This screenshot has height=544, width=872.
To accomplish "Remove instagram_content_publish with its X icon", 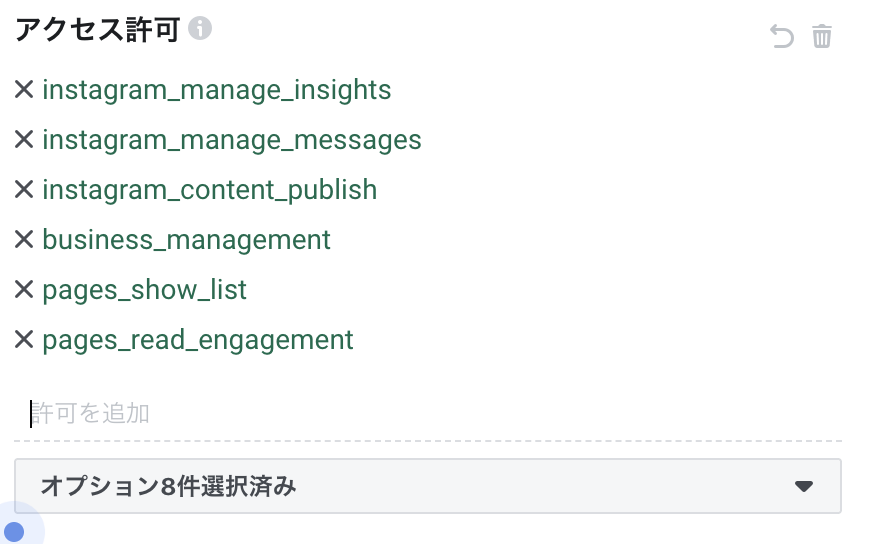I will (24, 189).
